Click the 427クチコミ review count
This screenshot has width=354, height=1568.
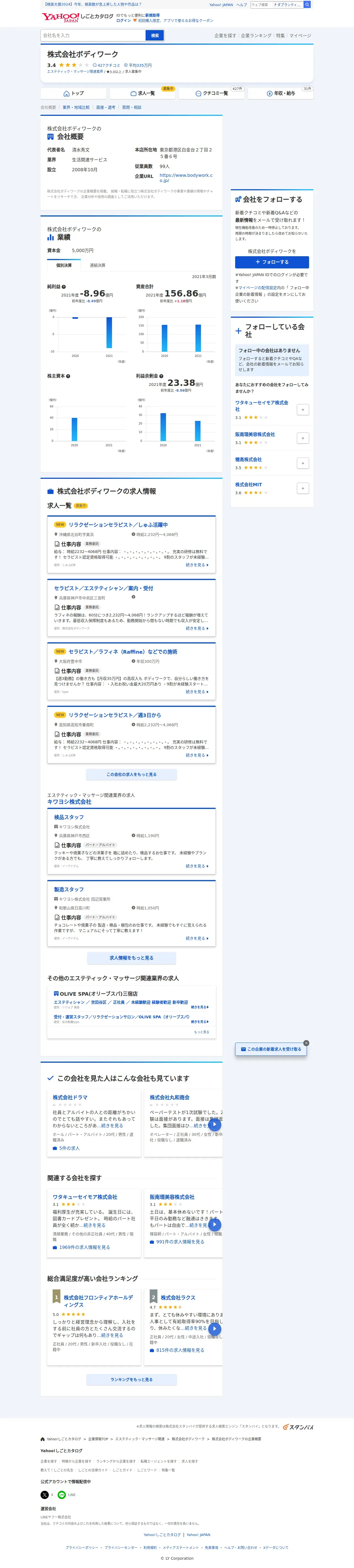coord(106,65)
